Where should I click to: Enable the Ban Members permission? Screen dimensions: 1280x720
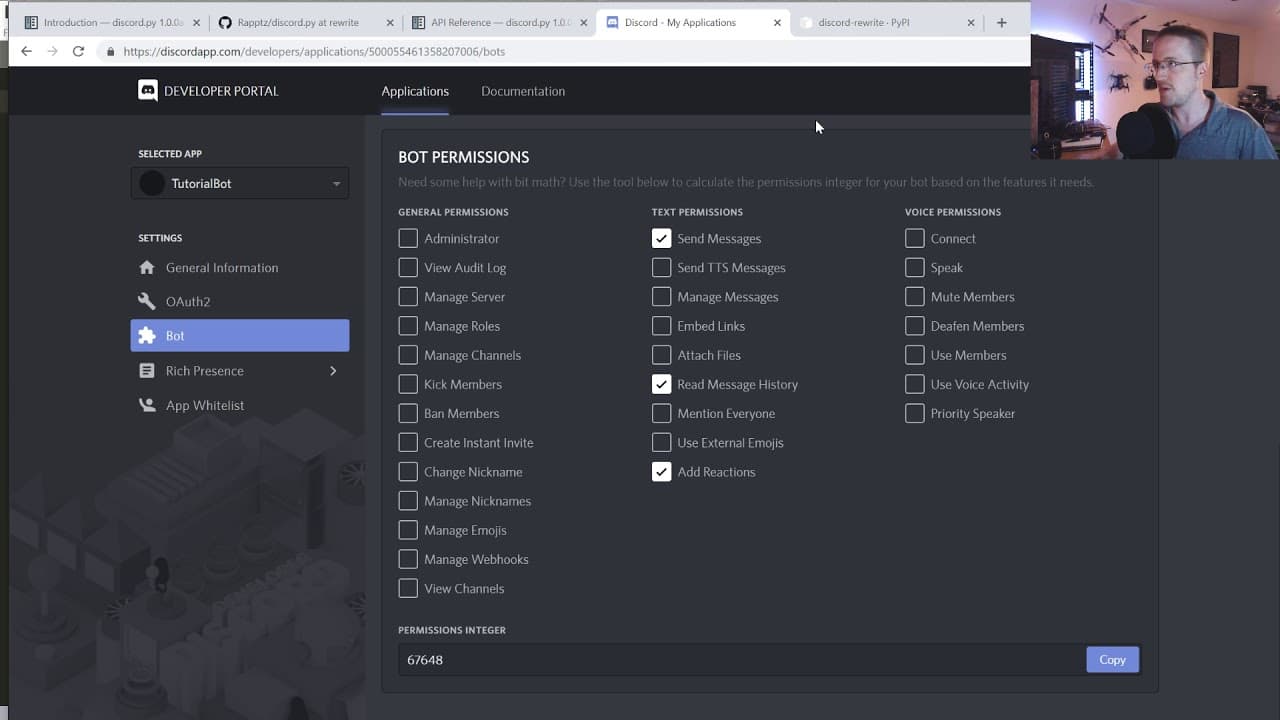[408, 413]
